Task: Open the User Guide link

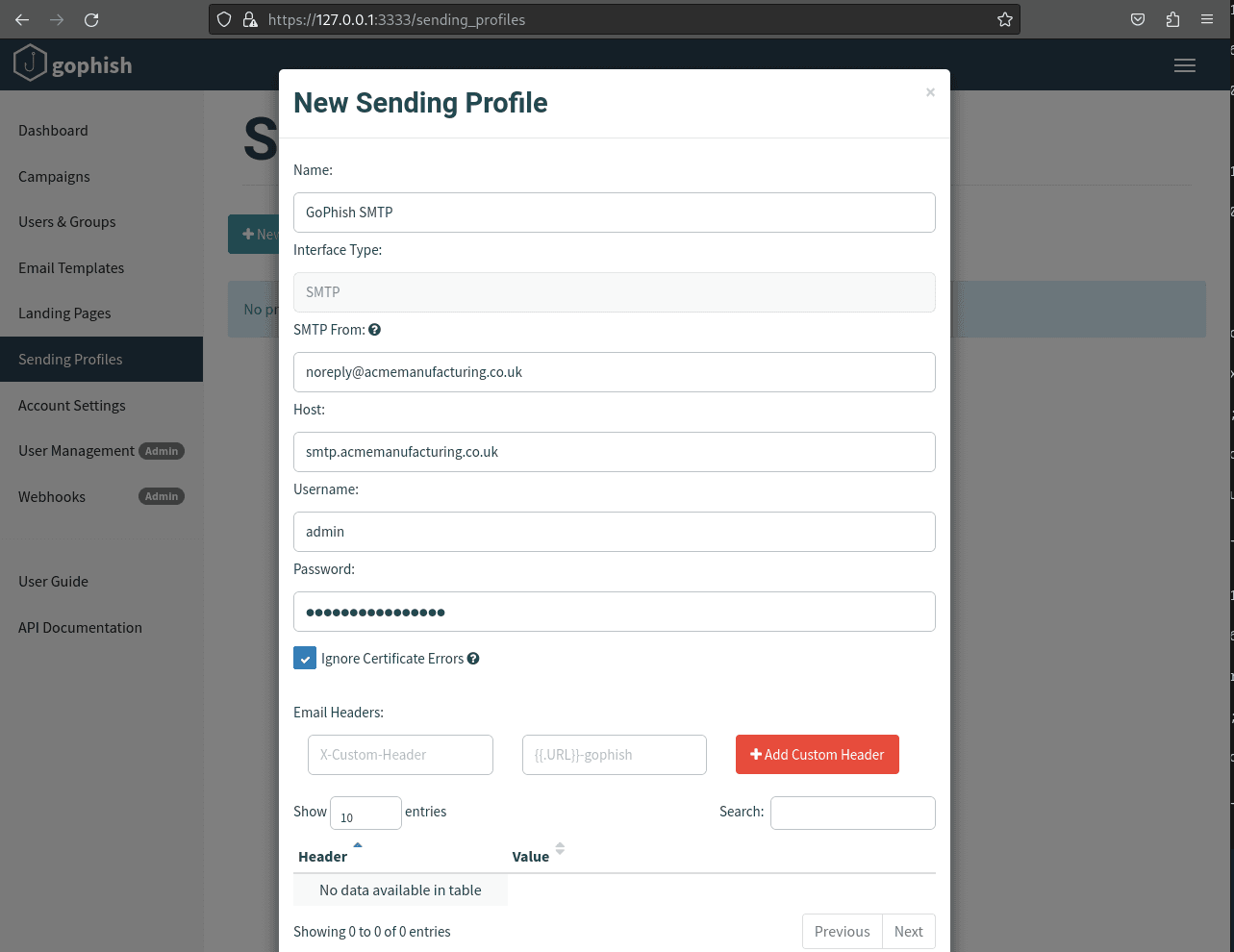Action: [x=53, y=582]
